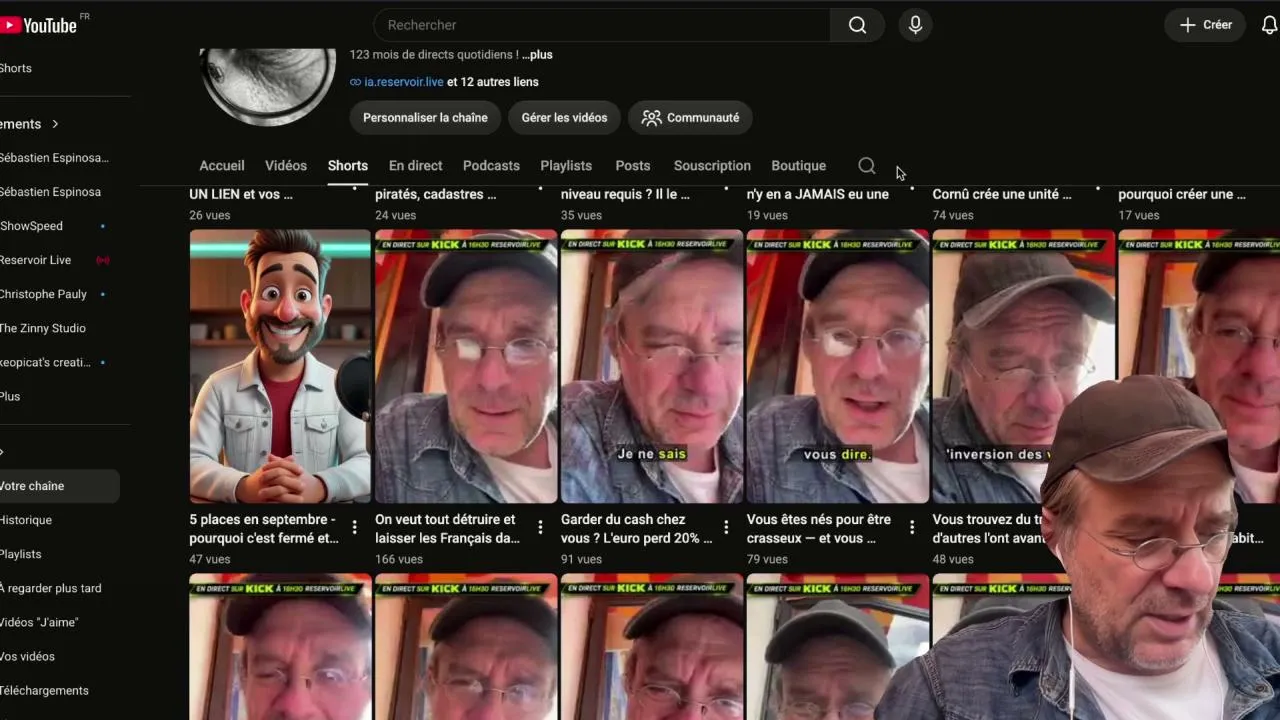Start voice search with the microphone
The height and width of the screenshot is (720, 1280).
(x=915, y=25)
